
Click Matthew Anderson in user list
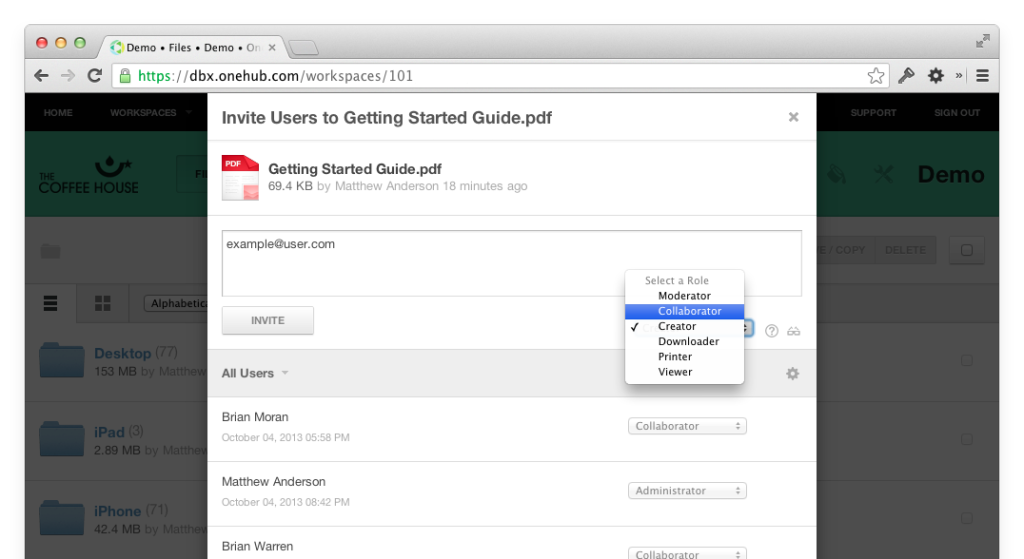(274, 481)
